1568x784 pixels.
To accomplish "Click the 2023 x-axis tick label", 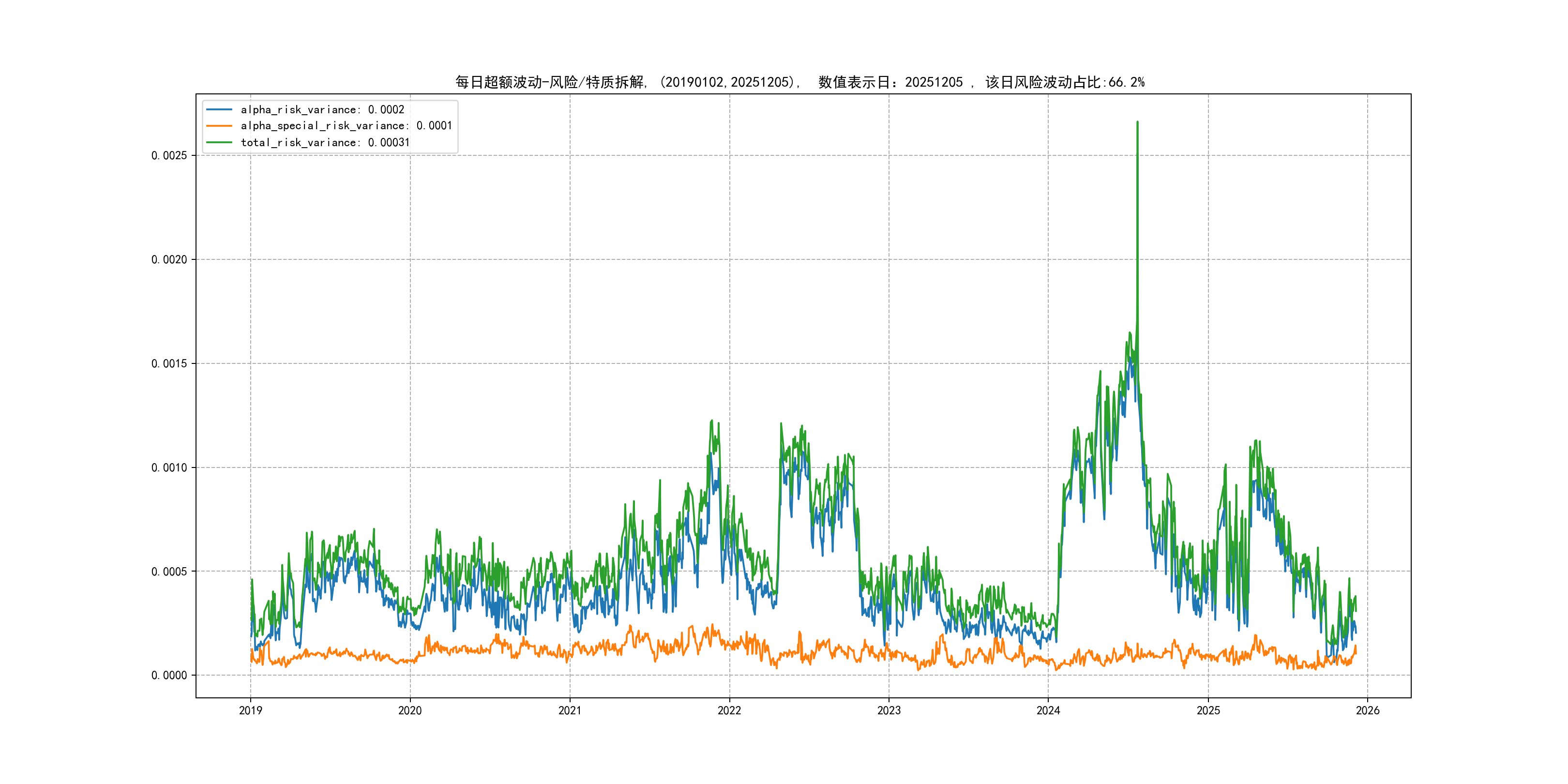I will (889, 710).
